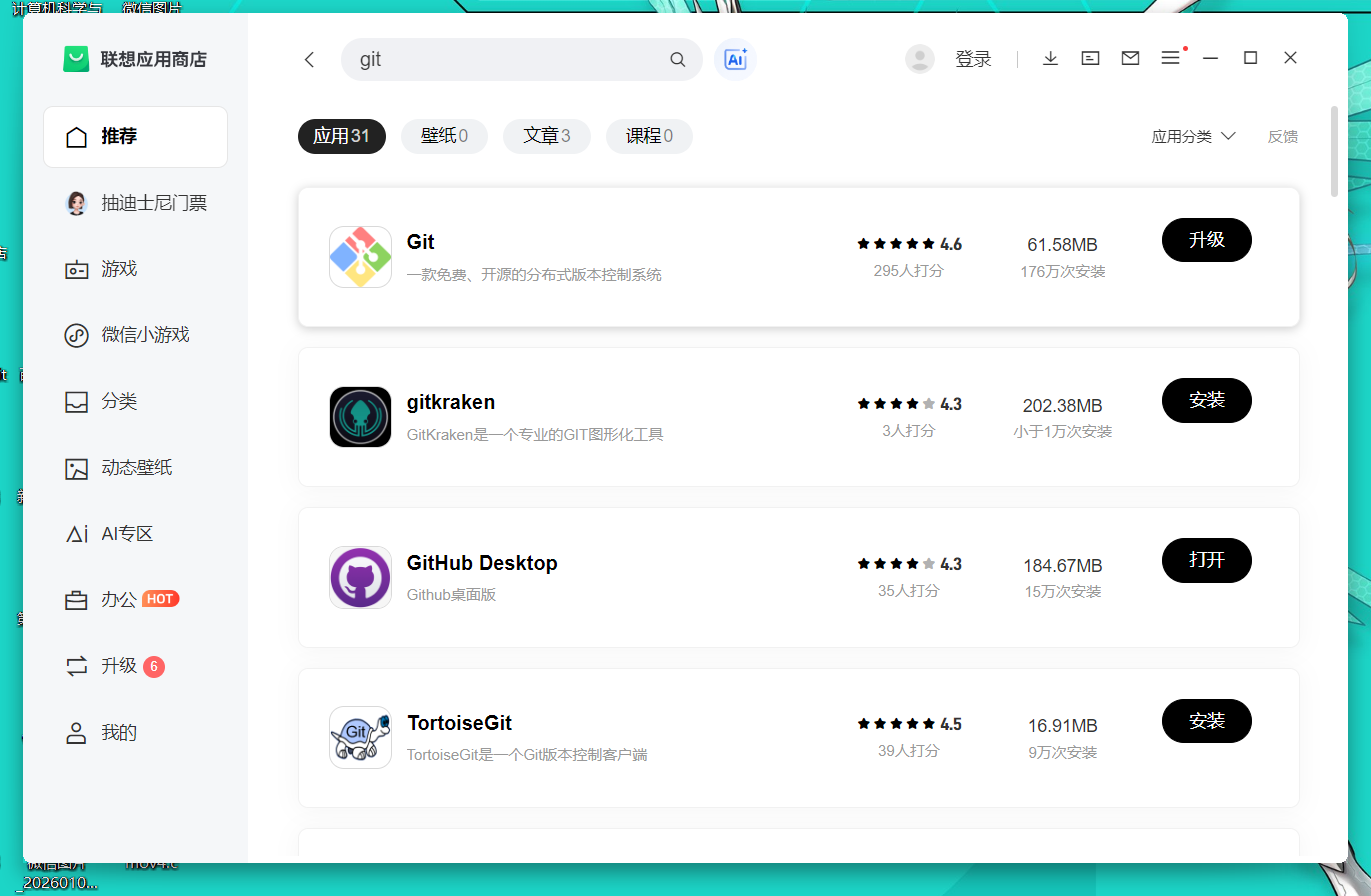Select the 应用 31 tab
The width and height of the screenshot is (1371, 896).
pyautogui.click(x=342, y=136)
